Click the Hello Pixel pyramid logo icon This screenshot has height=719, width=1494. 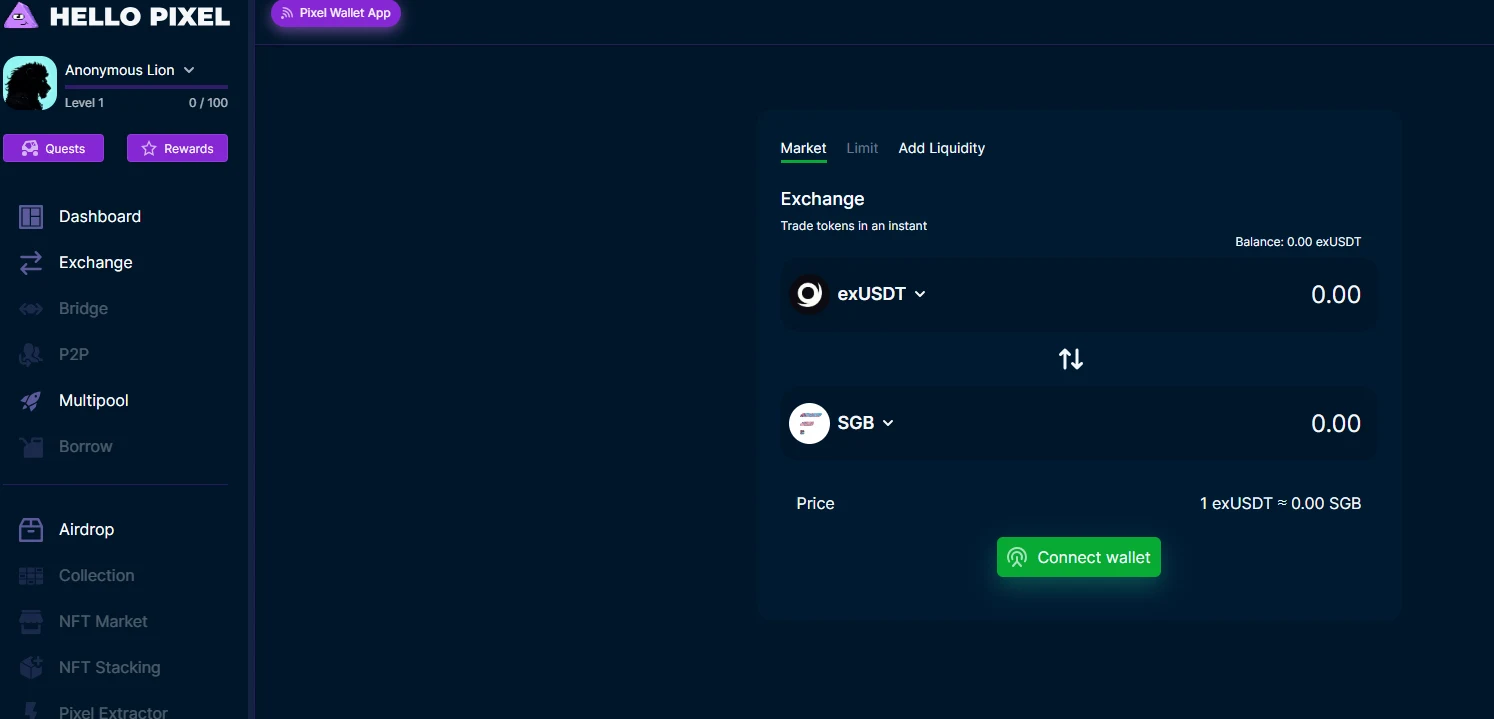tap(21, 15)
